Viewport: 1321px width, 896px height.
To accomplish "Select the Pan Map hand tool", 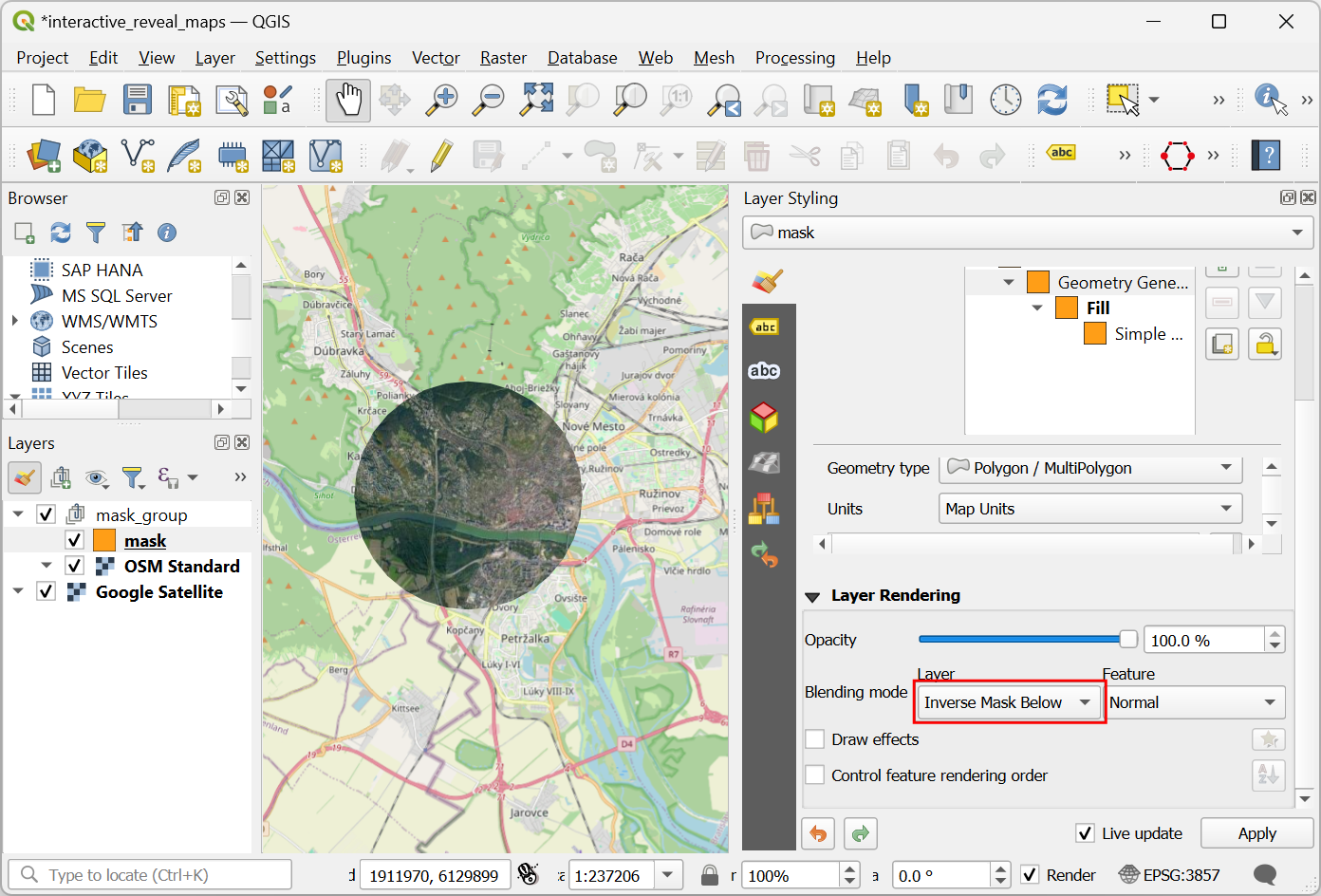I will click(x=348, y=101).
